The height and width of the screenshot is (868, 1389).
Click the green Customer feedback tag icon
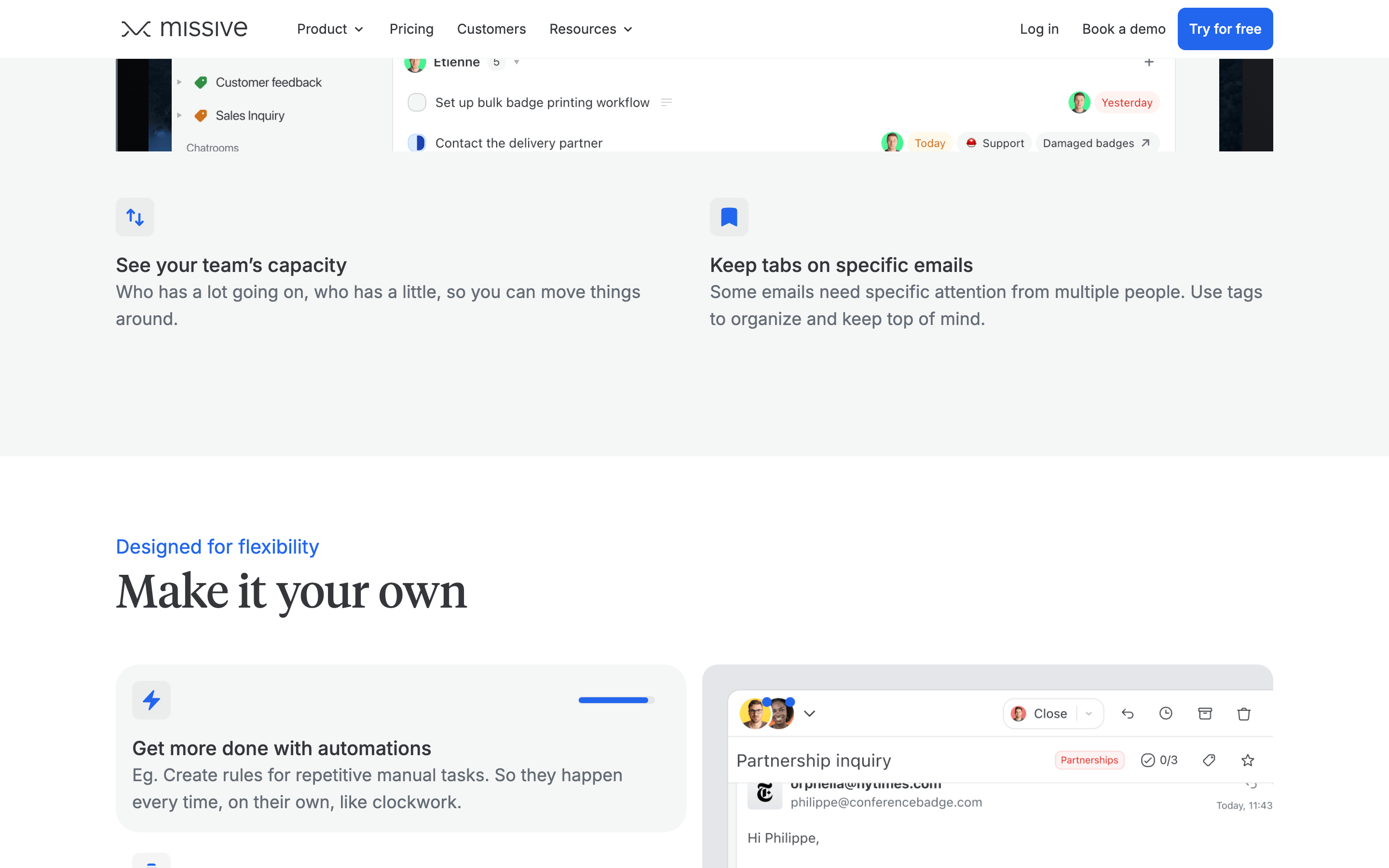point(201,82)
